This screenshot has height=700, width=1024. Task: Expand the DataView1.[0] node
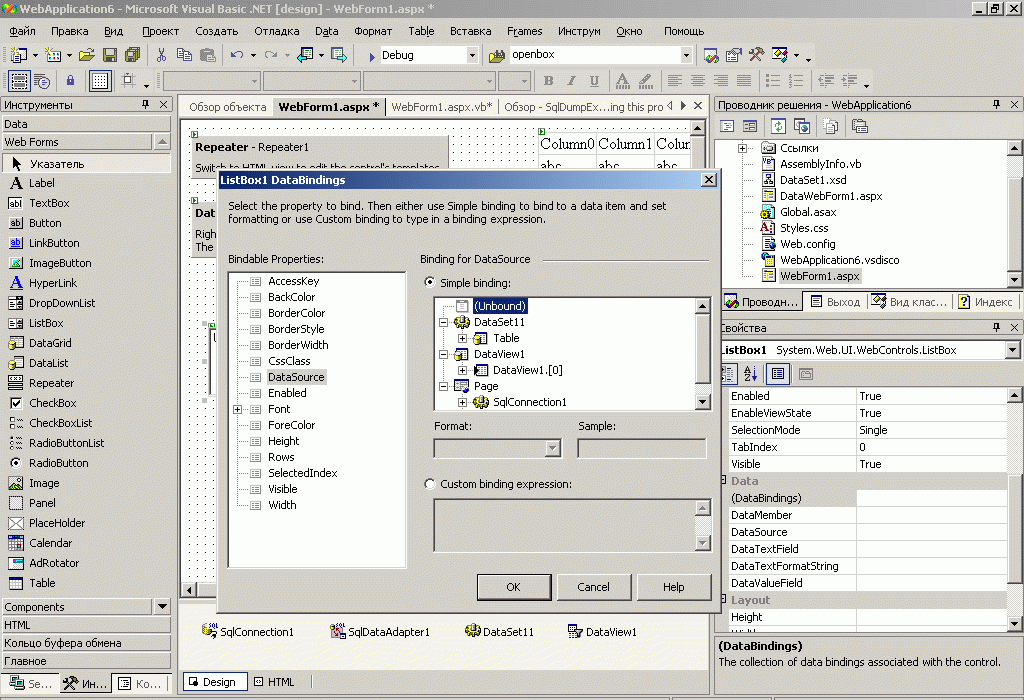pos(462,370)
